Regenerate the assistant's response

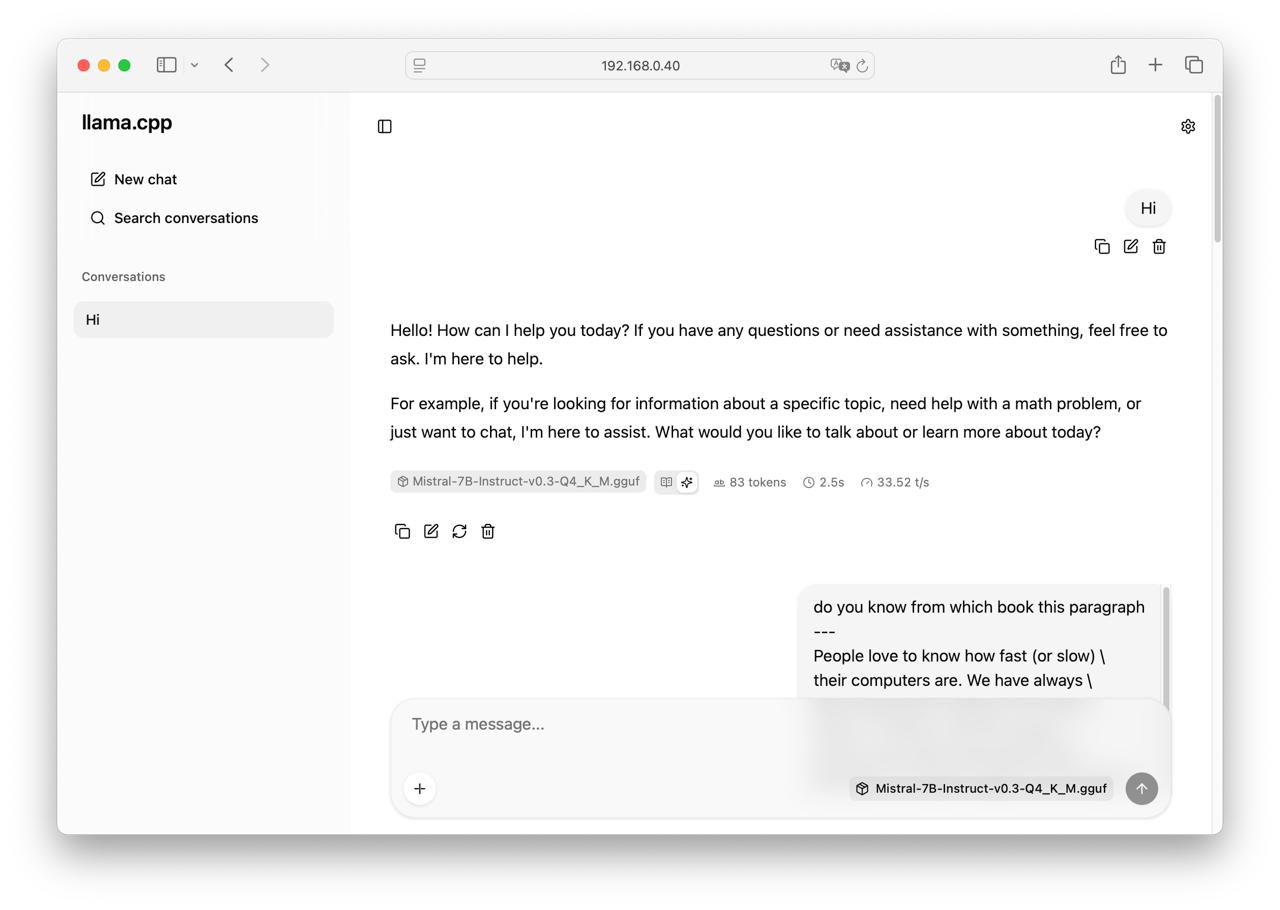pyautogui.click(x=459, y=532)
